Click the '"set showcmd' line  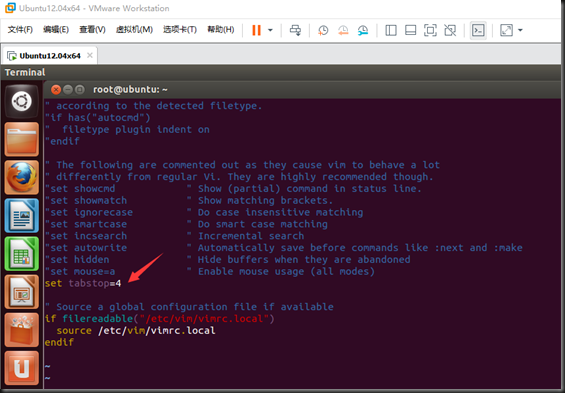click(x=233, y=188)
